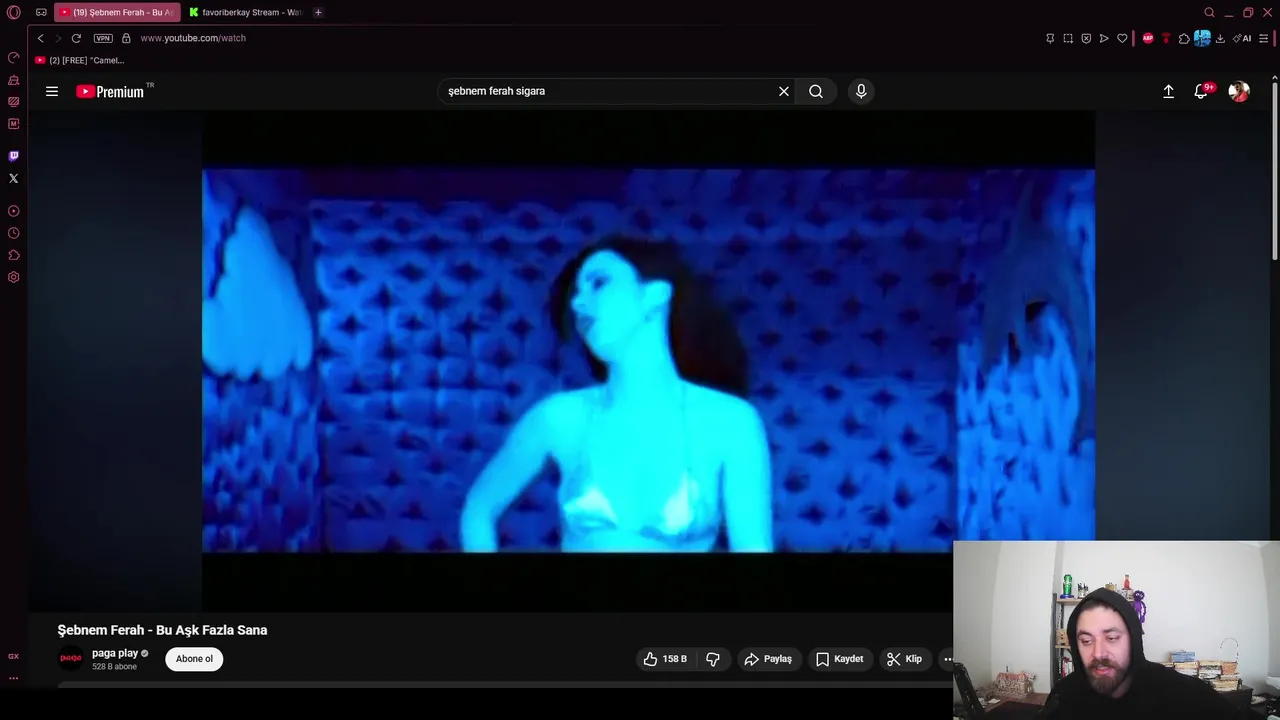Open a new tab with plus
Screen dimensions: 1280x720
pos(318,13)
